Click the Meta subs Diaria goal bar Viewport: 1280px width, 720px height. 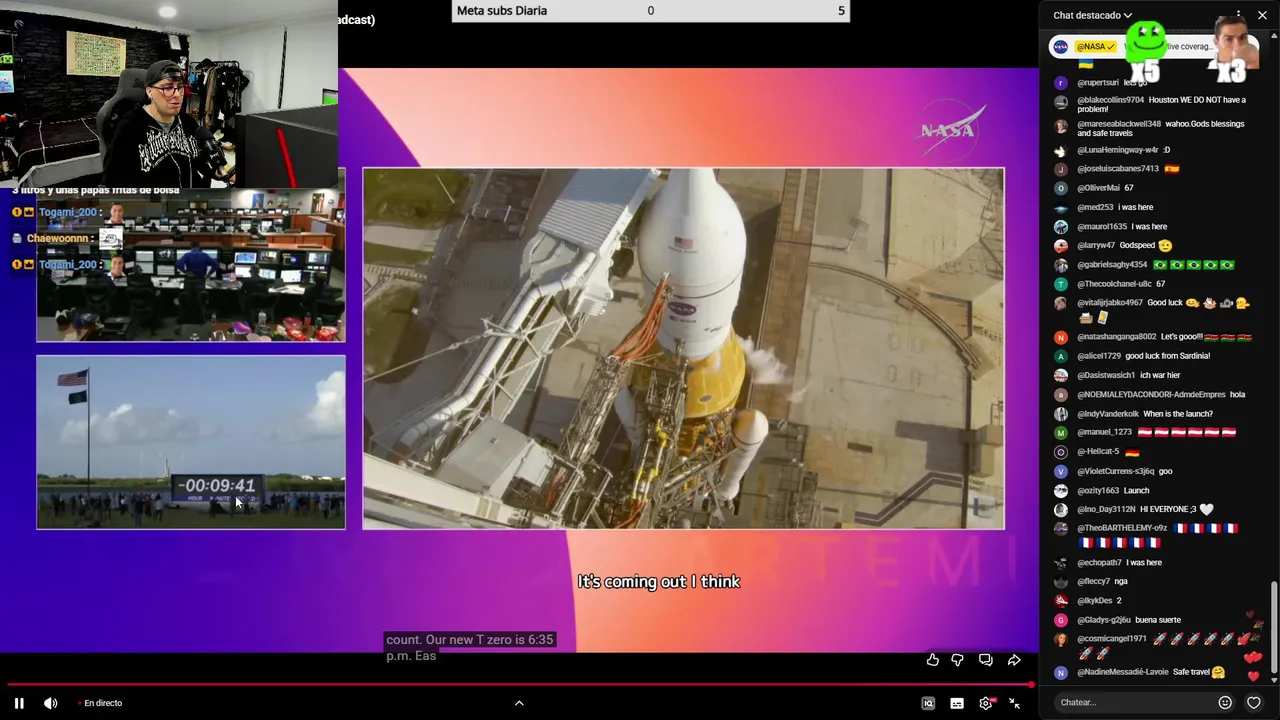point(650,11)
